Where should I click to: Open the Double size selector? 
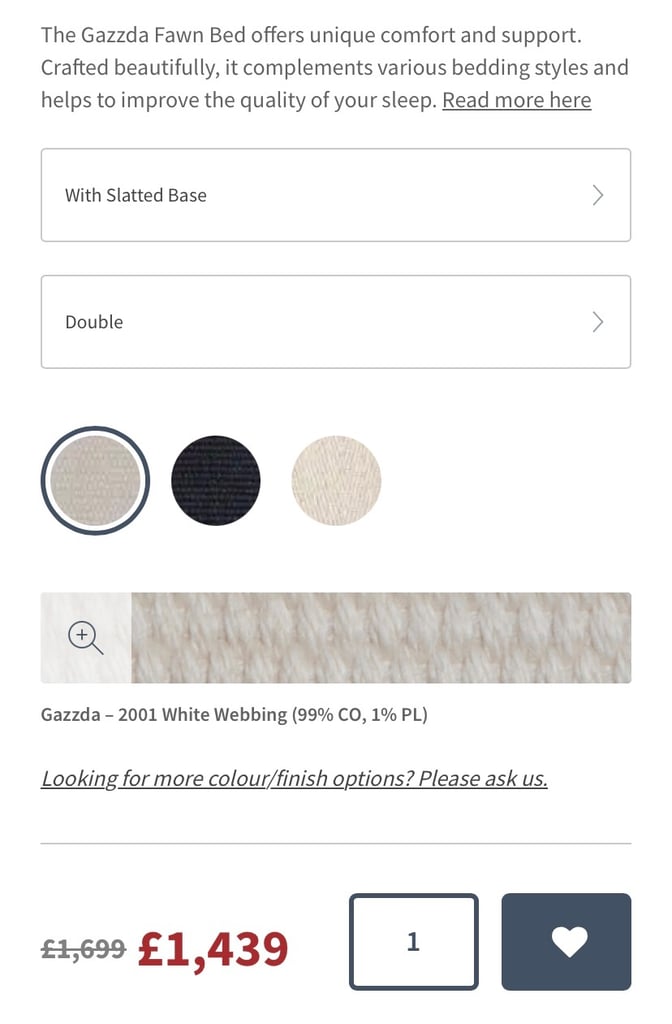pos(336,322)
